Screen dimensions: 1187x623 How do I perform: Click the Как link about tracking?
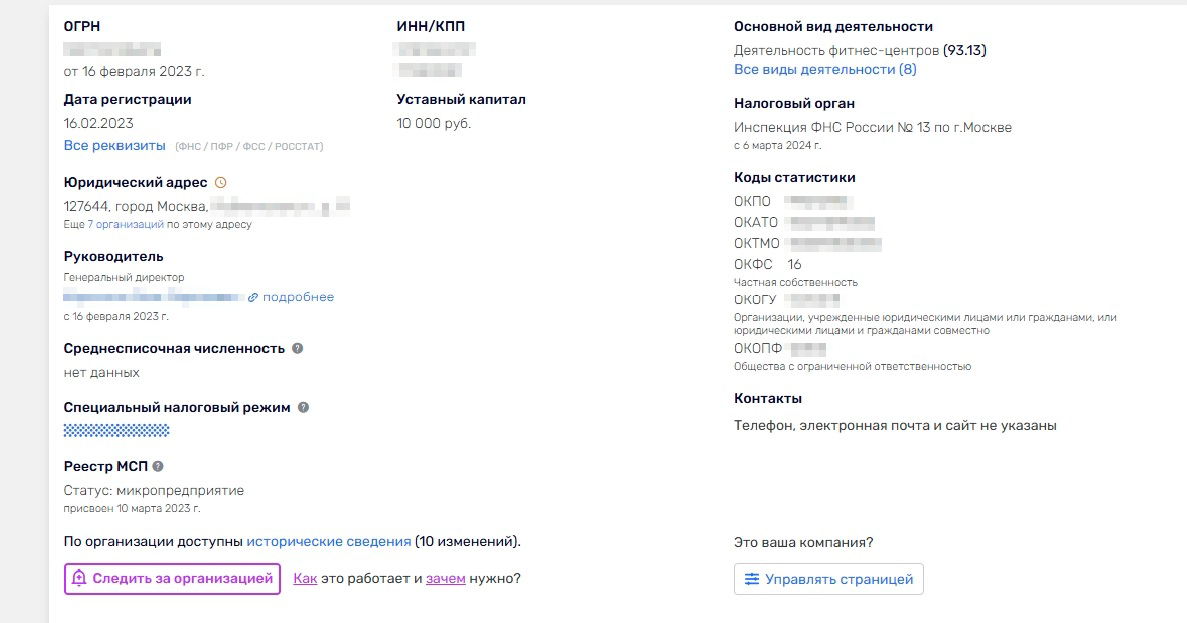click(x=305, y=578)
